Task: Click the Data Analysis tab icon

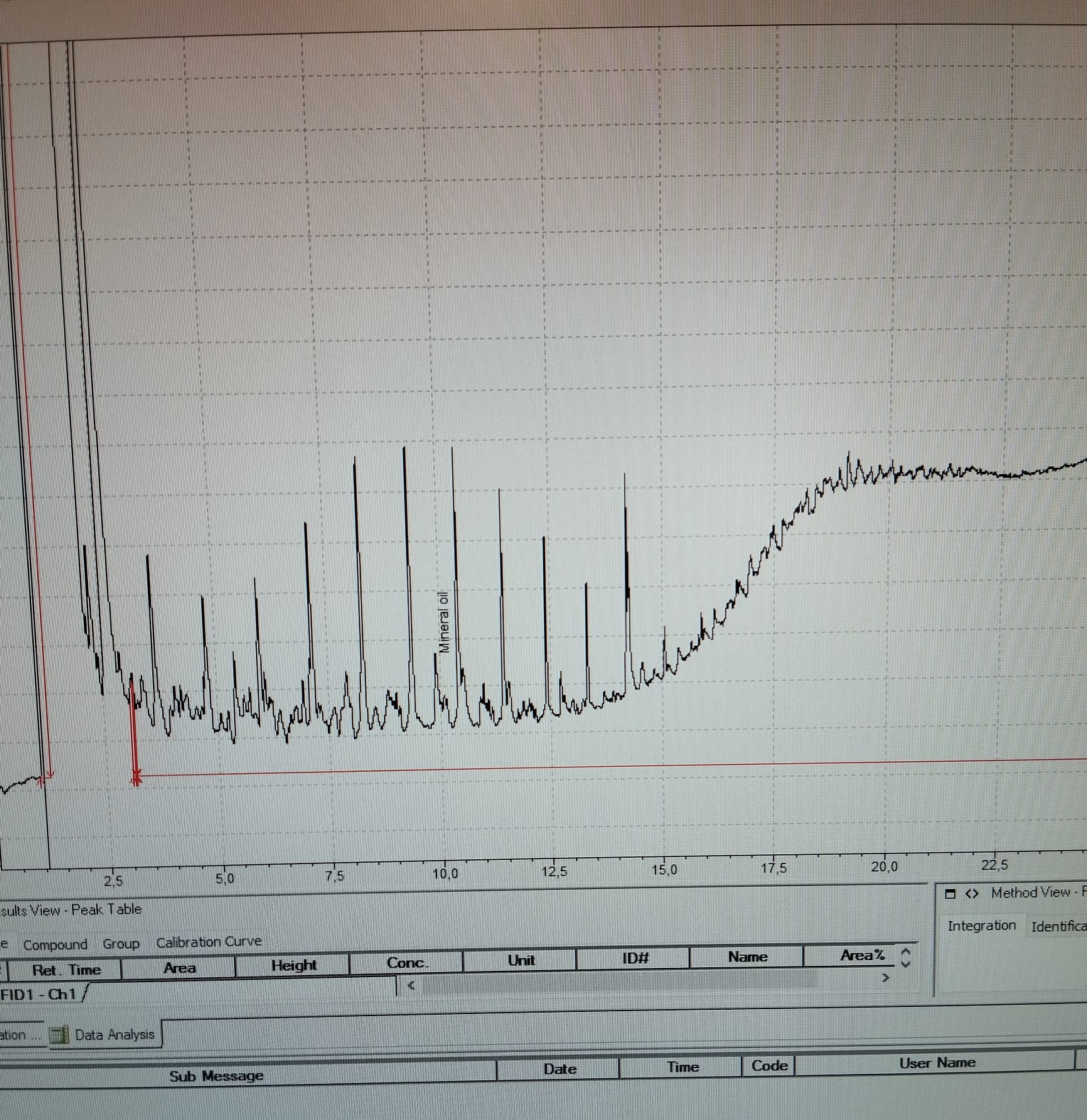Action: (x=59, y=1035)
